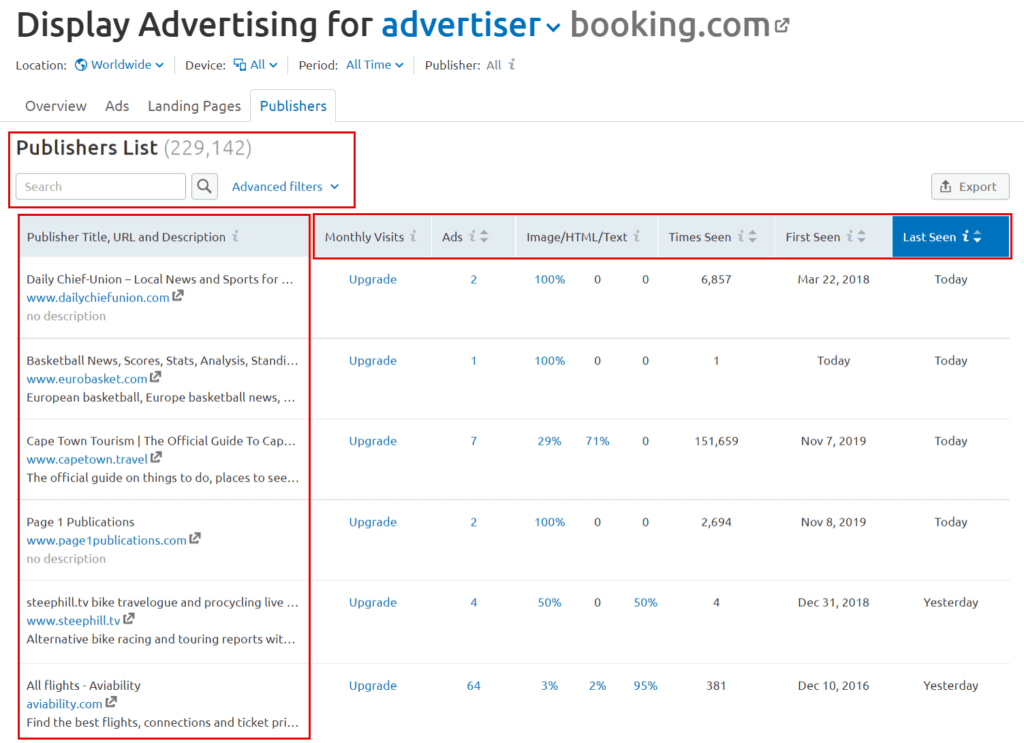Viewport: 1024px width, 743px height.
Task: Open the Device All dropdown
Action: (x=264, y=65)
